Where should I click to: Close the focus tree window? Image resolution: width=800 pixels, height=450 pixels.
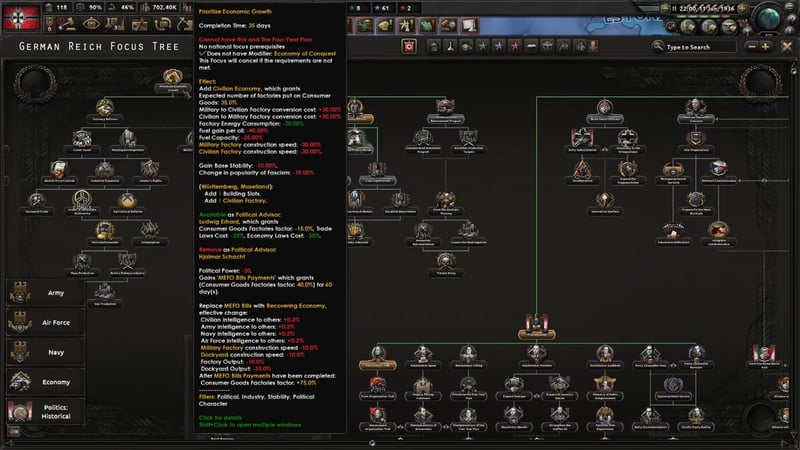click(787, 47)
